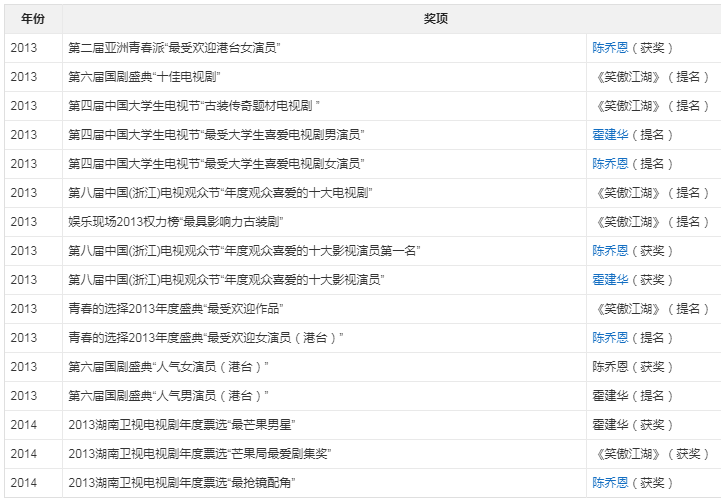This screenshot has height=501, width=721.
Task: Click year 2014 in 最抢镜配角 row
Action: click(x=23, y=483)
